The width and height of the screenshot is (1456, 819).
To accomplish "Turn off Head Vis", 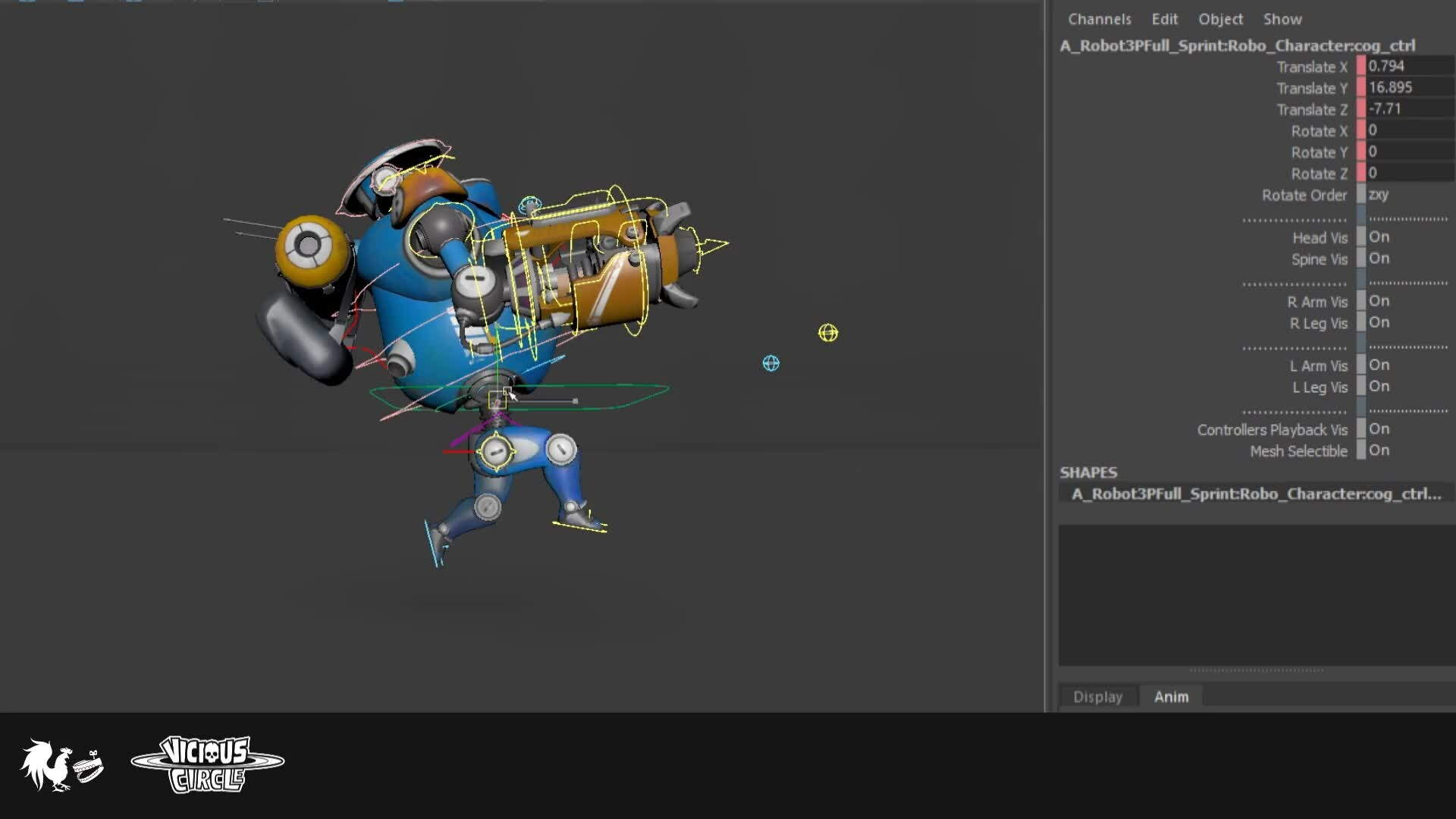I will [x=1379, y=237].
